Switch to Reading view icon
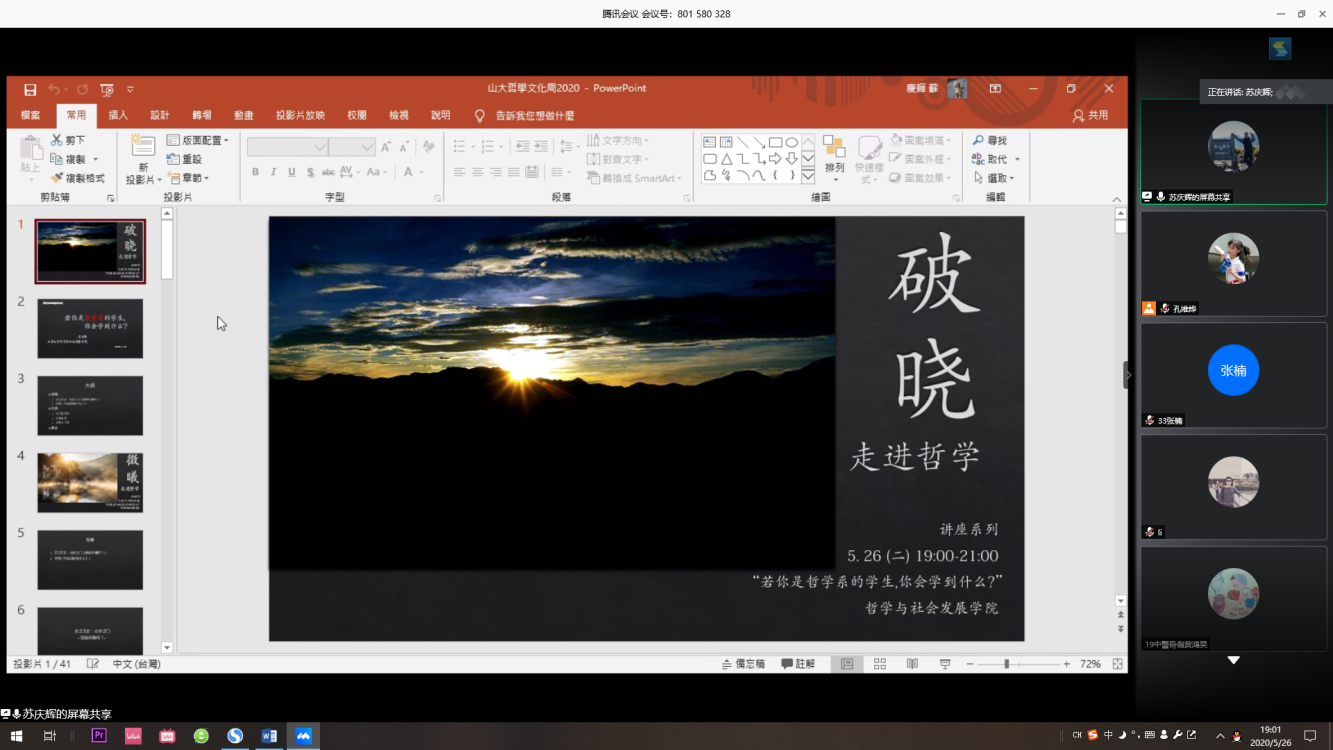This screenshot has height=750, width=1333. tap(912, 664)
